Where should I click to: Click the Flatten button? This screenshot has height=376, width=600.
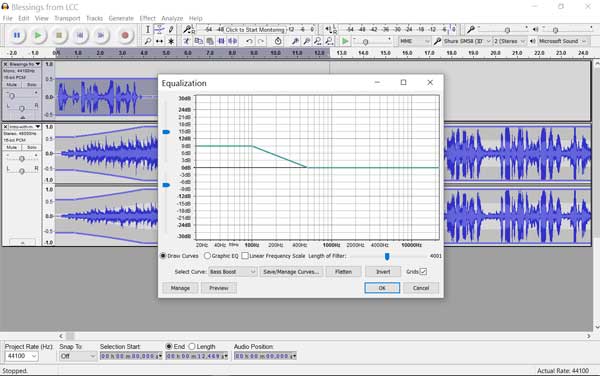pyautogui.click(x=343, y=272)
